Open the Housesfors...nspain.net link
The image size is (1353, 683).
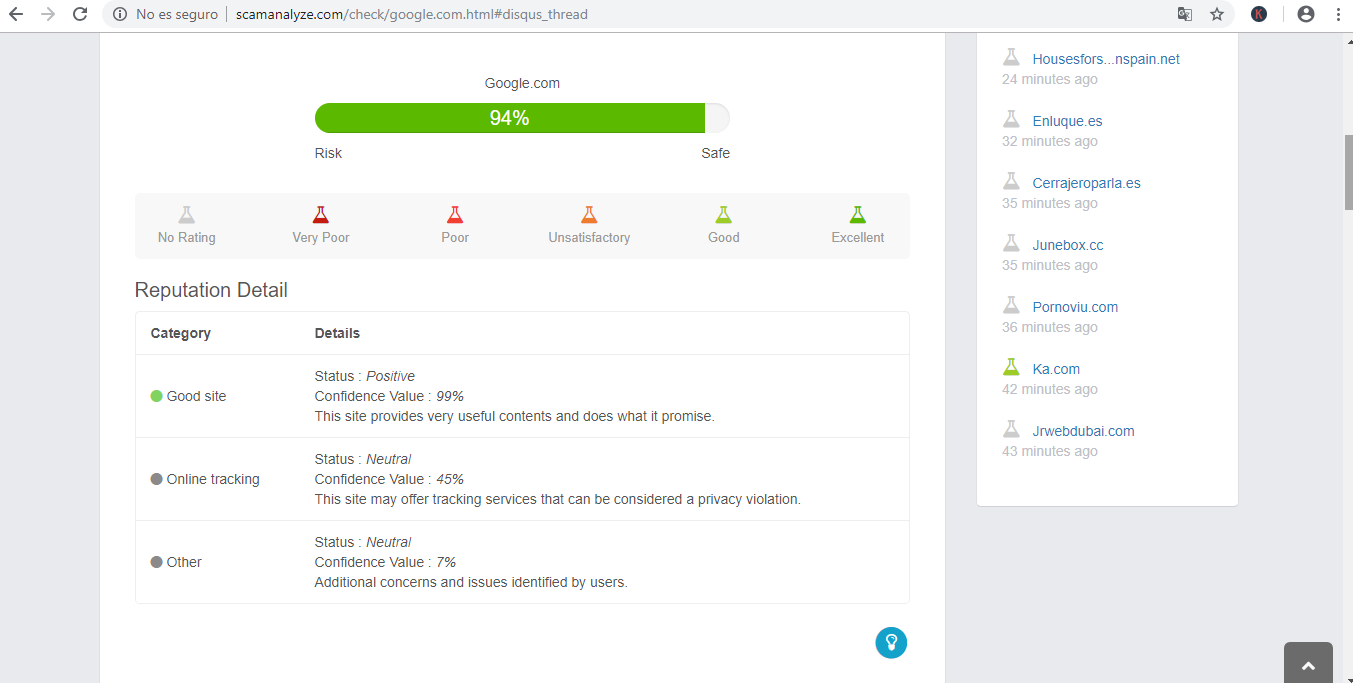coord(1106,59)
